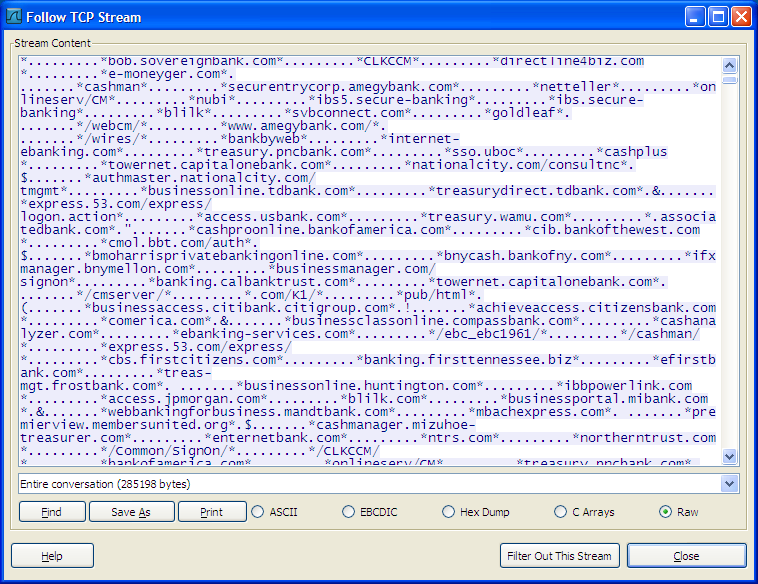Viewport: 758px width, 584px height.
Task: Click the 'businessonline.huntington.com' text
Action: pyautogui.click(x=360, y=385)
